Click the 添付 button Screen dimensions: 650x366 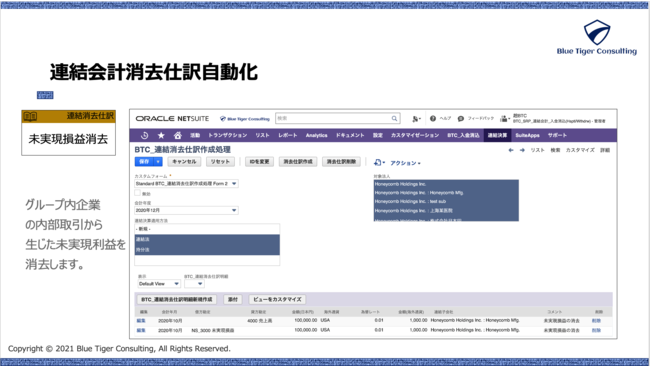point(233,299)
